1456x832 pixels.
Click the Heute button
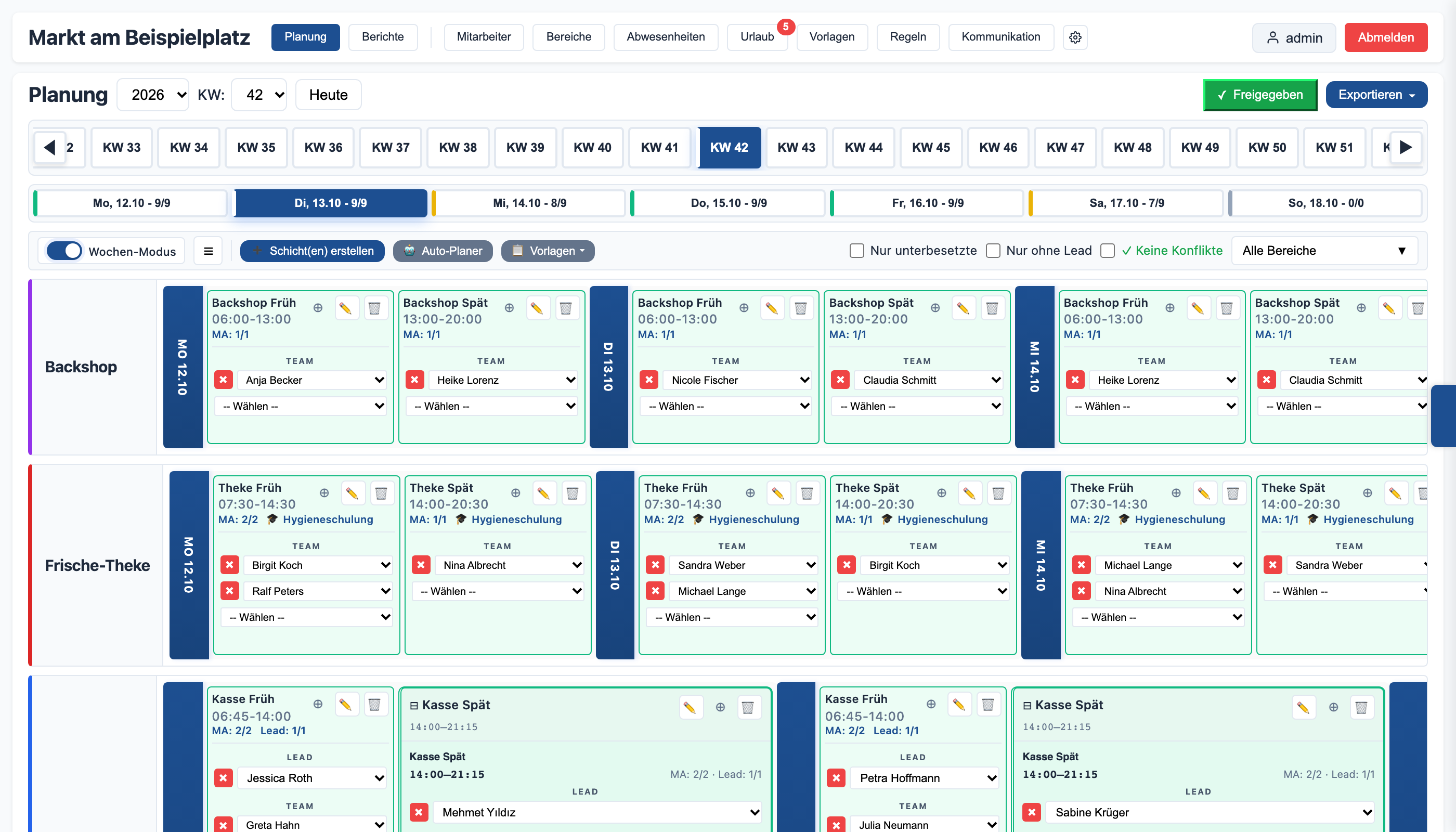click(x=328, y=95)
